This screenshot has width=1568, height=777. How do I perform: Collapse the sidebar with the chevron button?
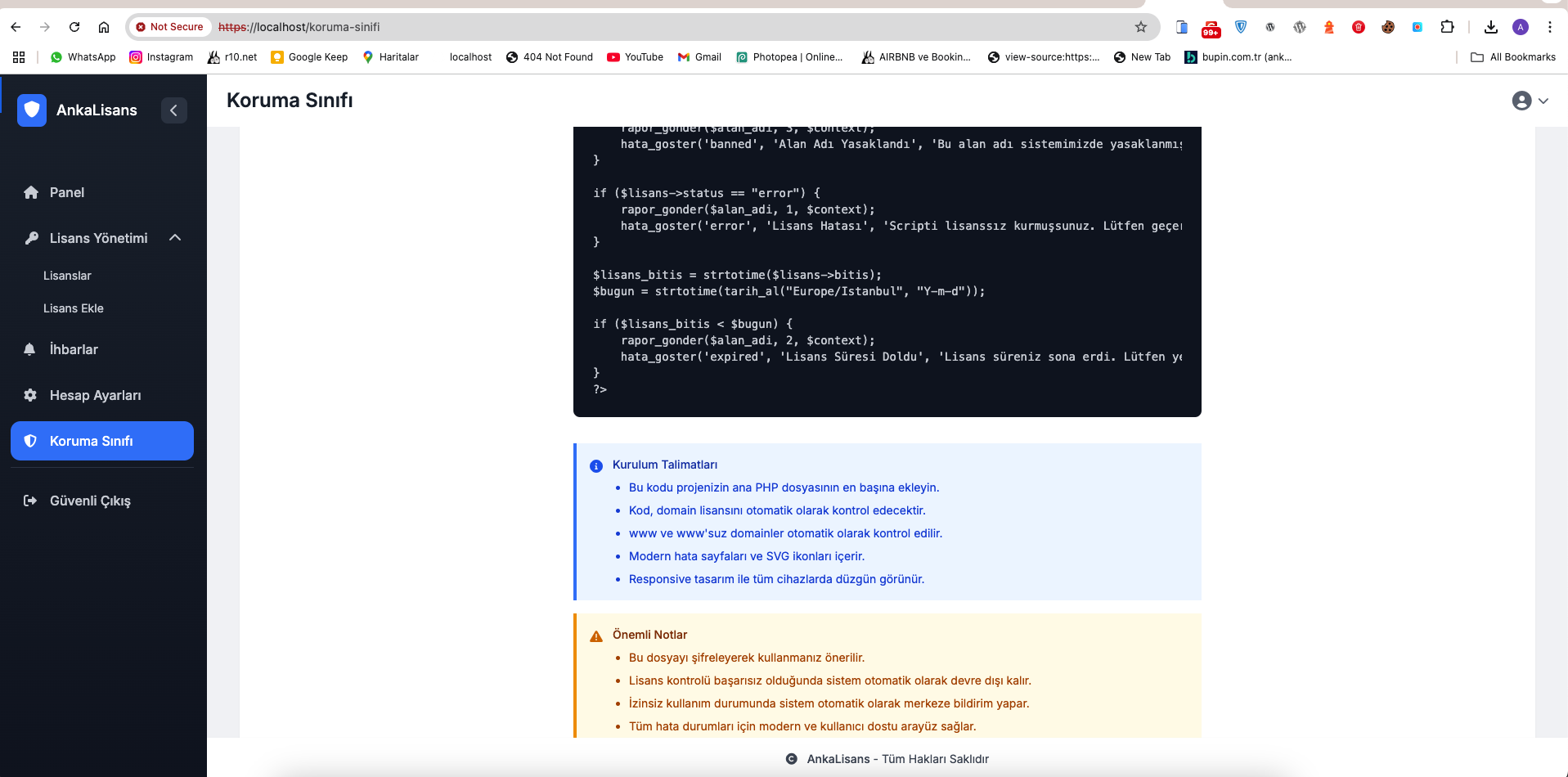pos(173,110)
